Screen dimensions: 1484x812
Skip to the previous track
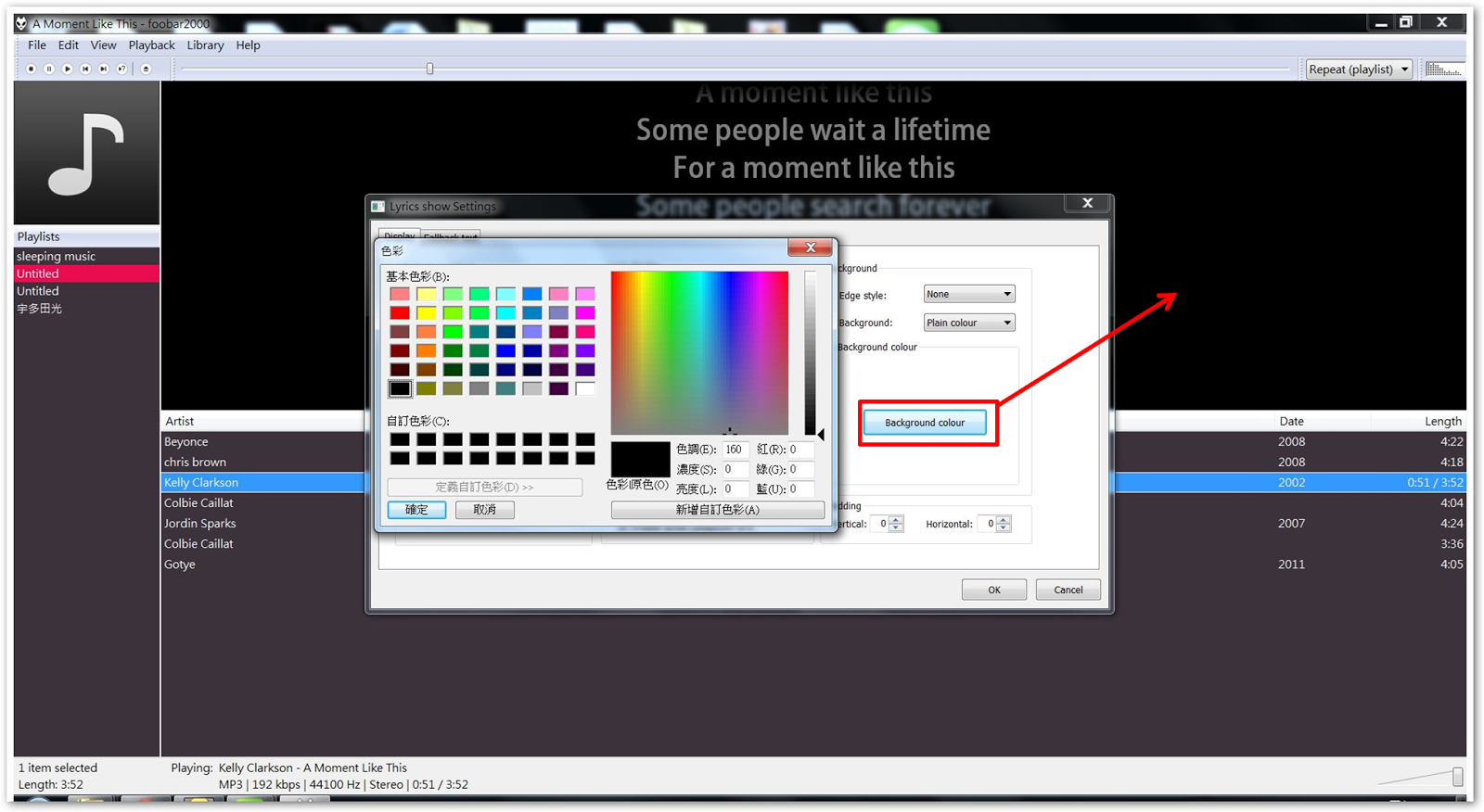pos(85,69)
